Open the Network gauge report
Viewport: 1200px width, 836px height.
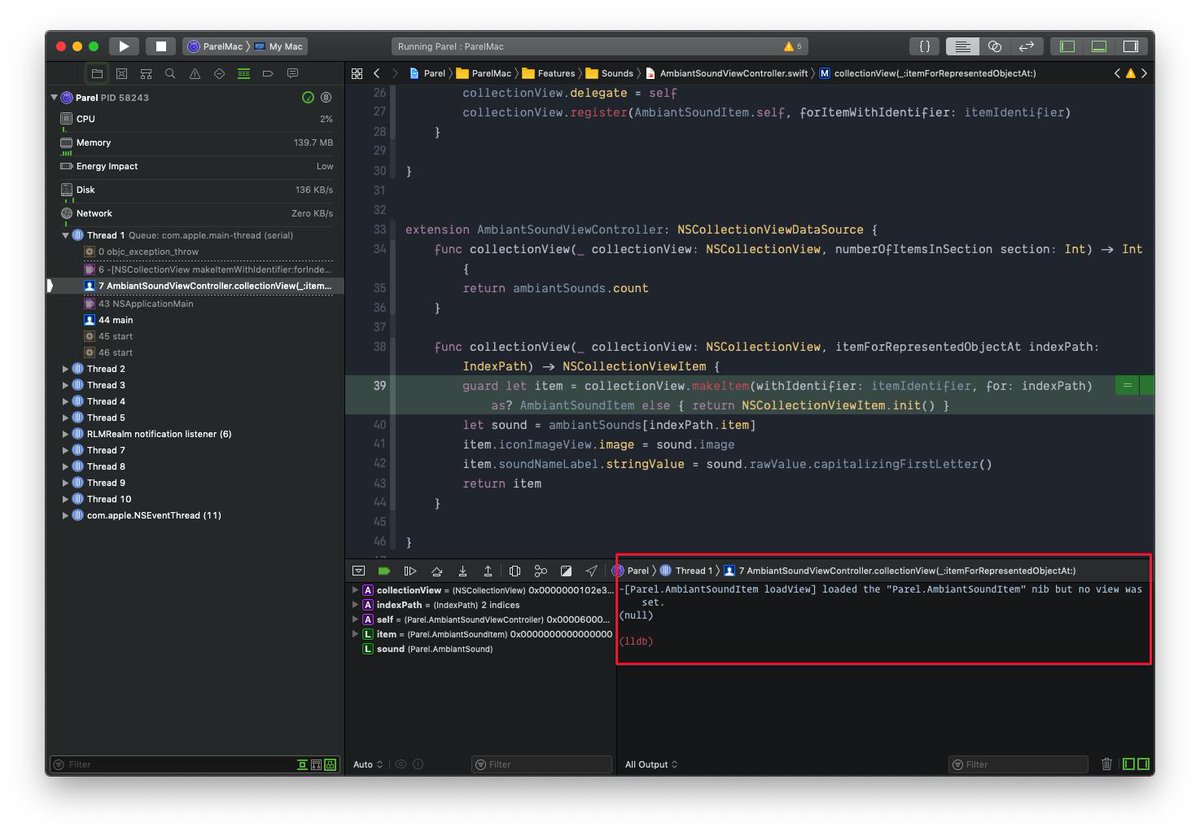click(x=197, y=213)
